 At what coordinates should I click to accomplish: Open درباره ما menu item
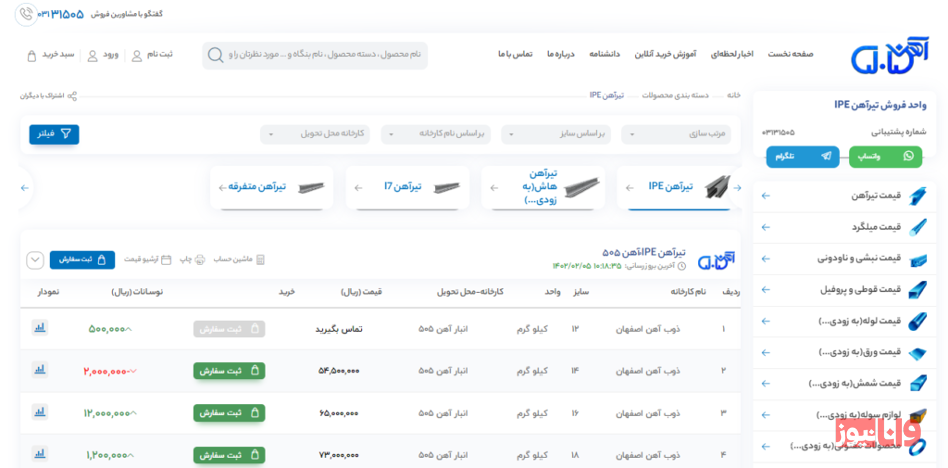560,54
